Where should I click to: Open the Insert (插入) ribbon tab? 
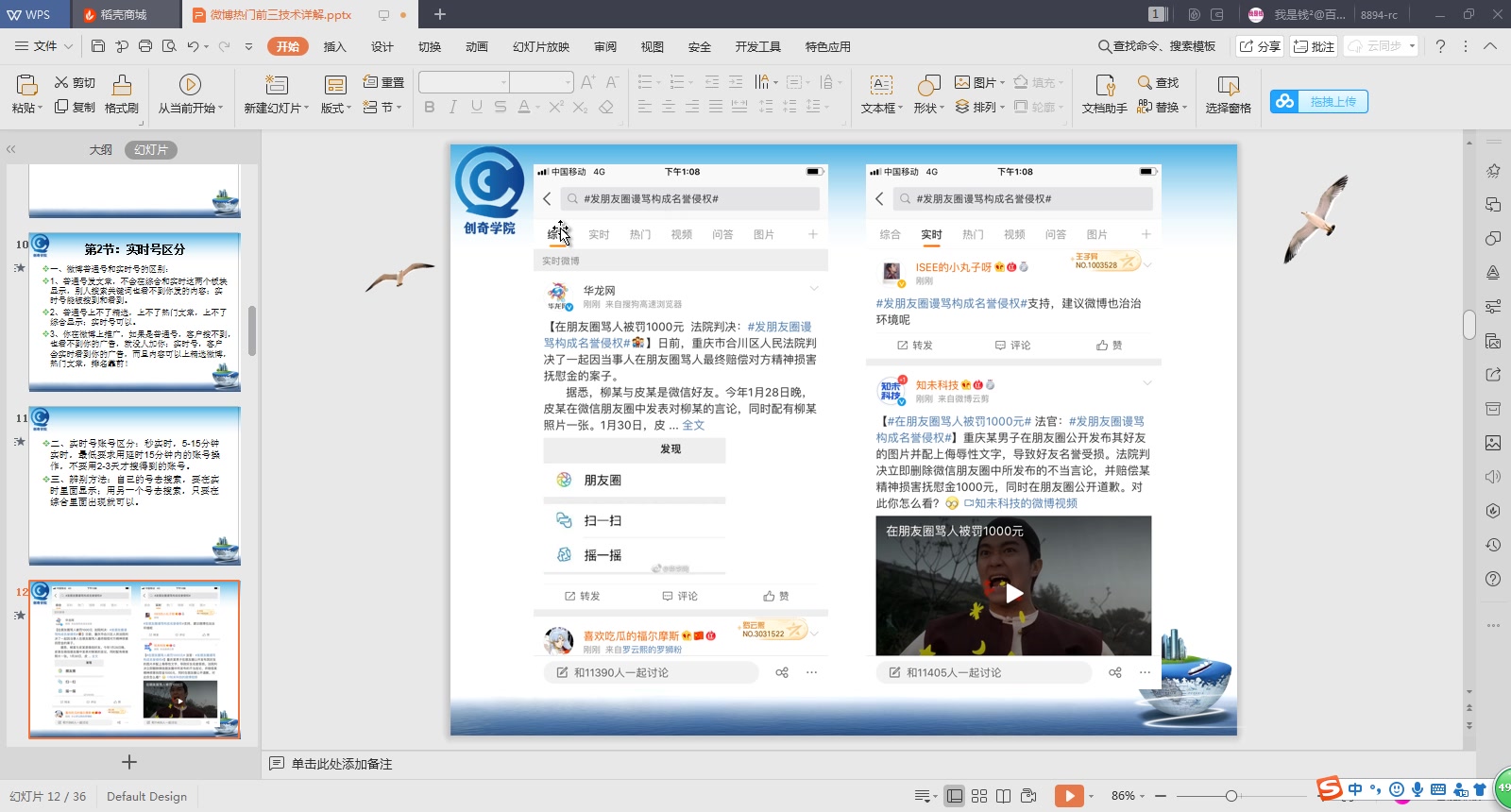(335, 46)
